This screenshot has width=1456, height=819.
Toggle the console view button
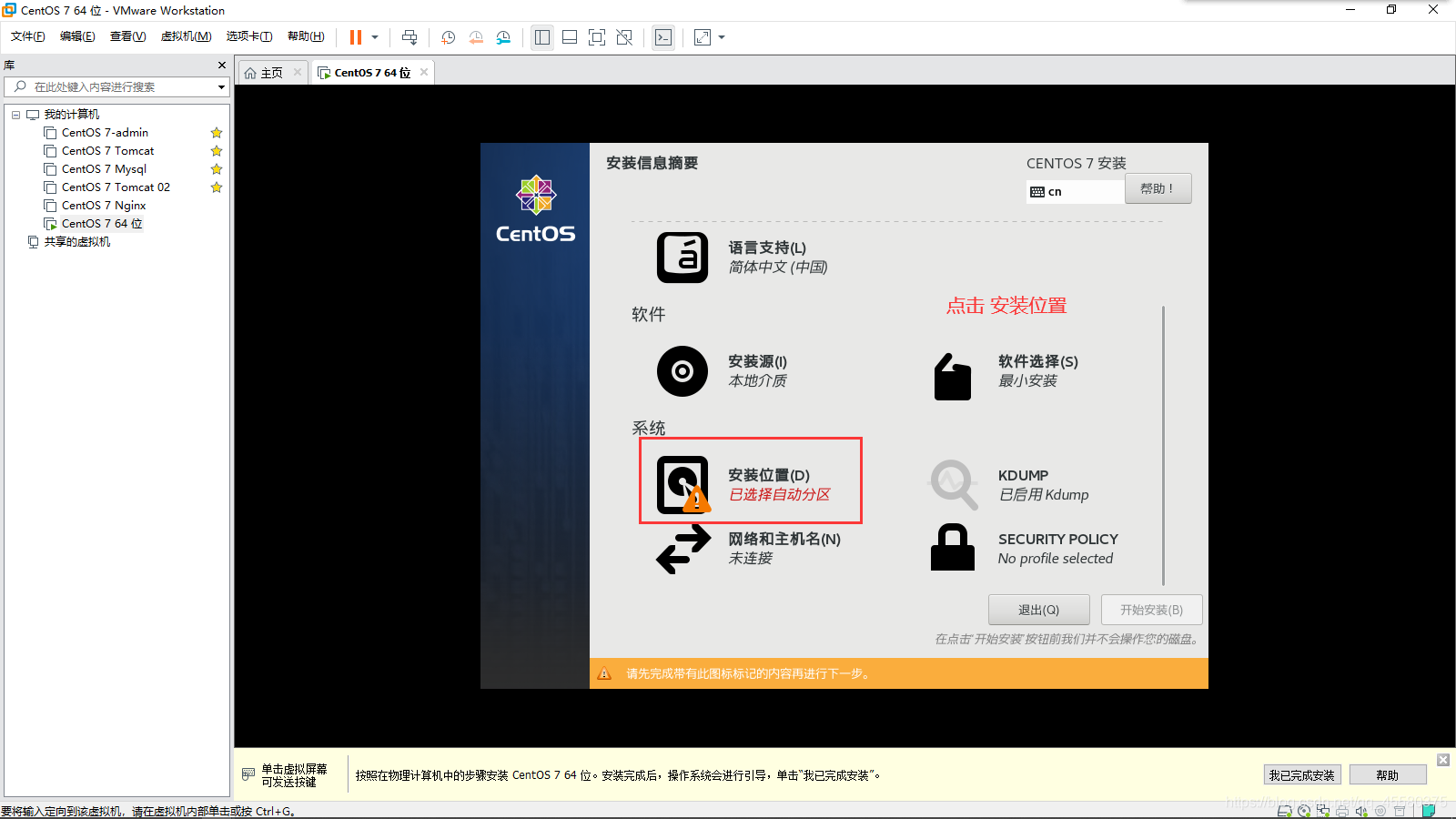tap(663, 37)
